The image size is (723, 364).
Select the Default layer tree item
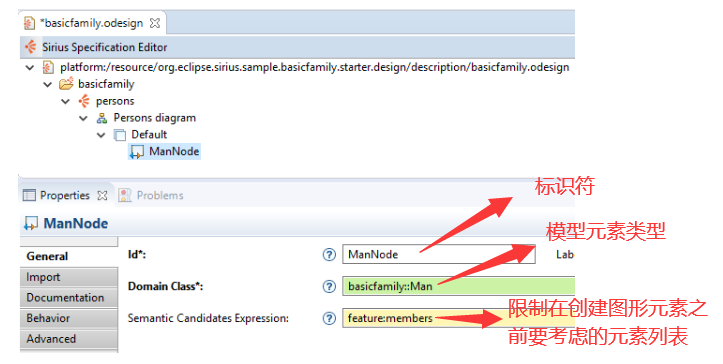click(x=149, y=135)
